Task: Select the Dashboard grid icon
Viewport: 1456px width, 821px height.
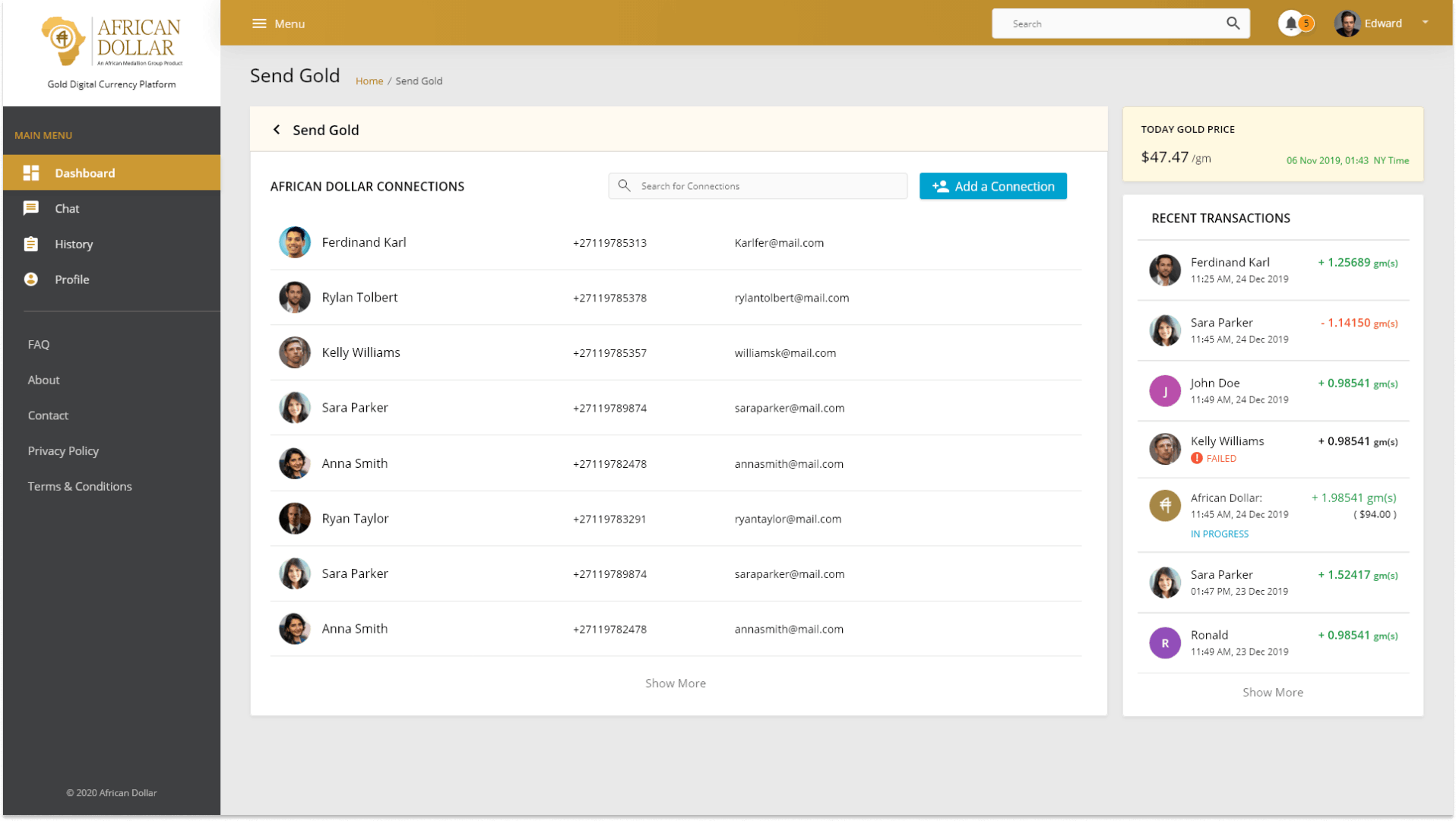Action: tap(31, 172)
